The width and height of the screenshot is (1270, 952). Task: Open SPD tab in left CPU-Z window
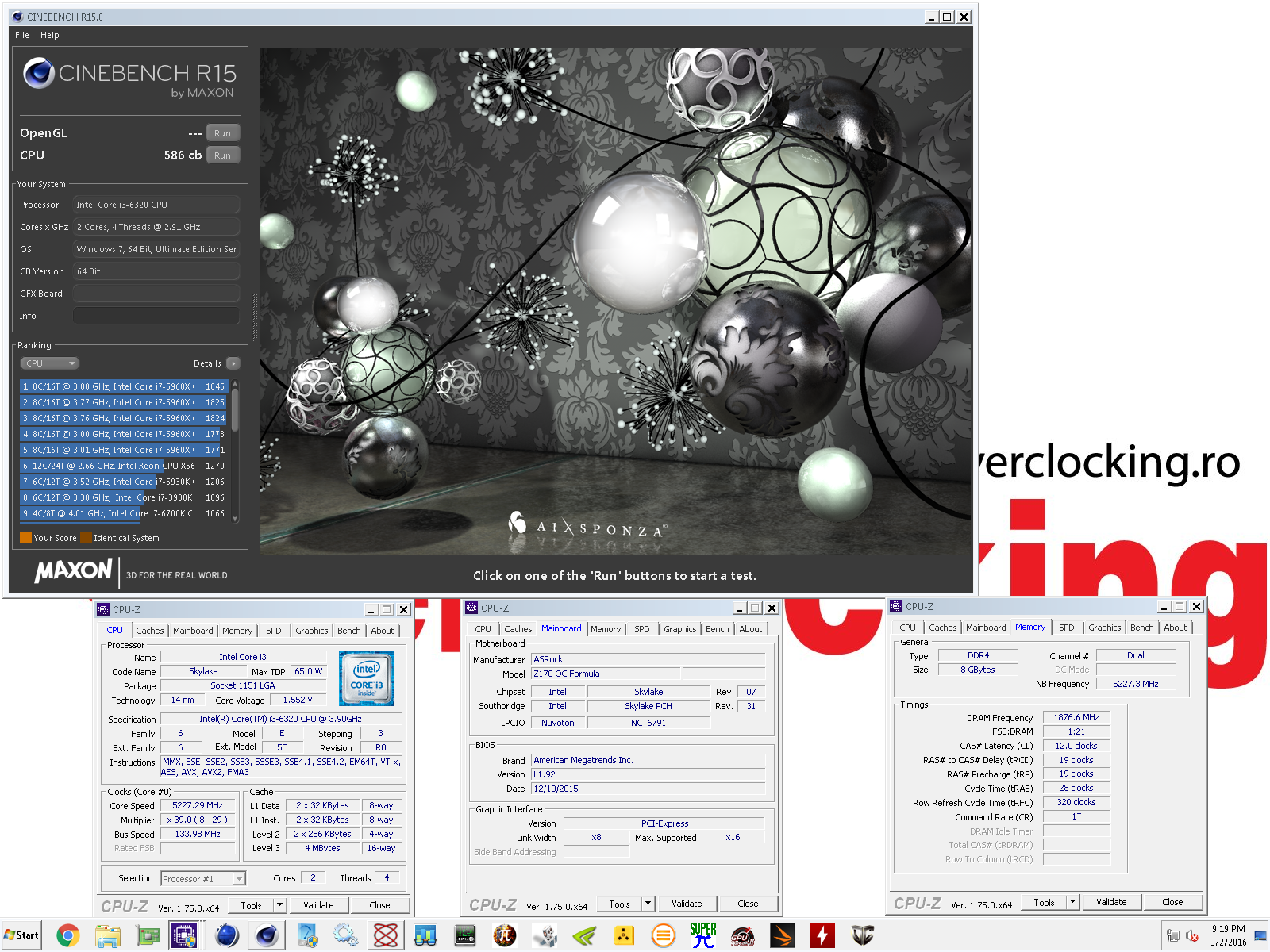click(x=274, y=631)
